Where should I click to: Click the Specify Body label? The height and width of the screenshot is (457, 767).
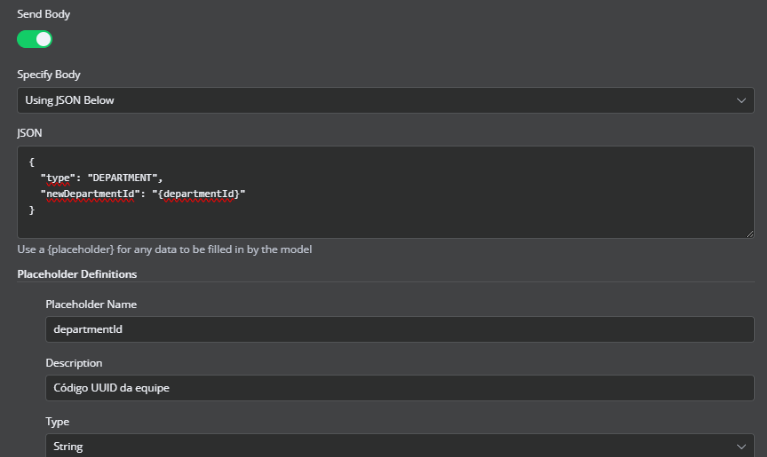49,74
